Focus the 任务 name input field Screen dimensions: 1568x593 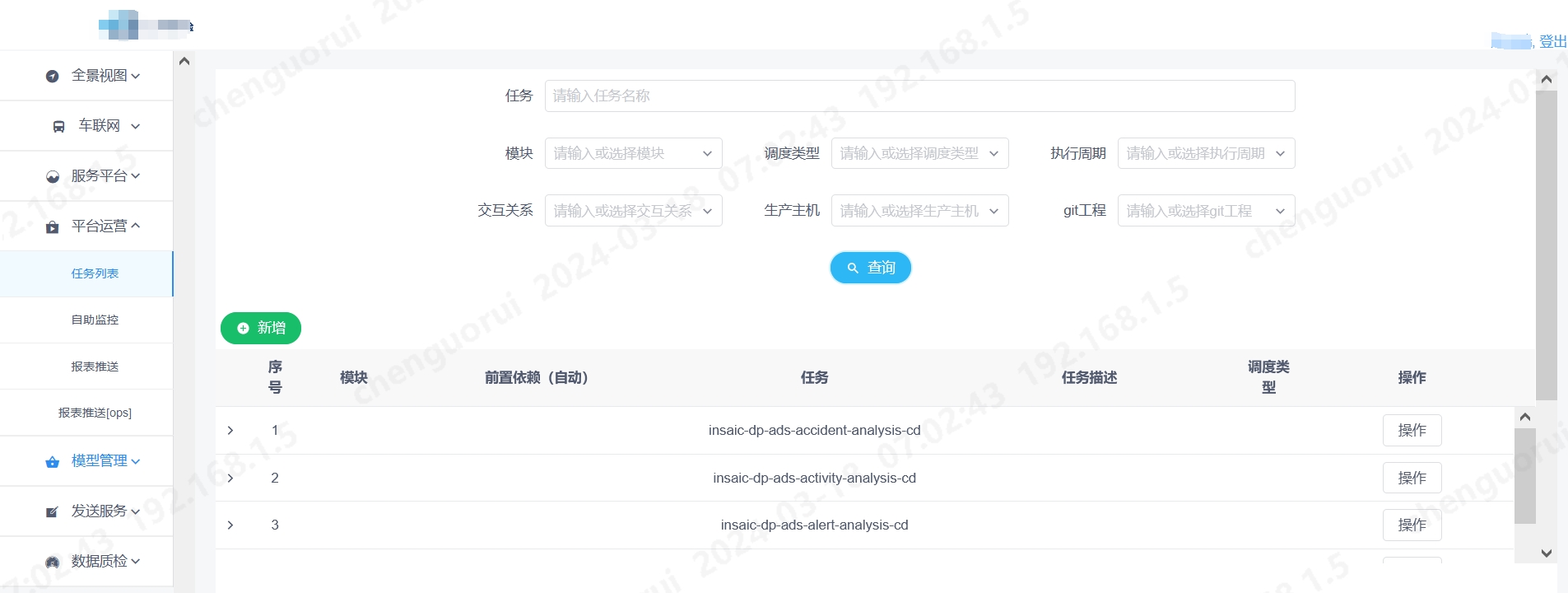pos(919,96)
